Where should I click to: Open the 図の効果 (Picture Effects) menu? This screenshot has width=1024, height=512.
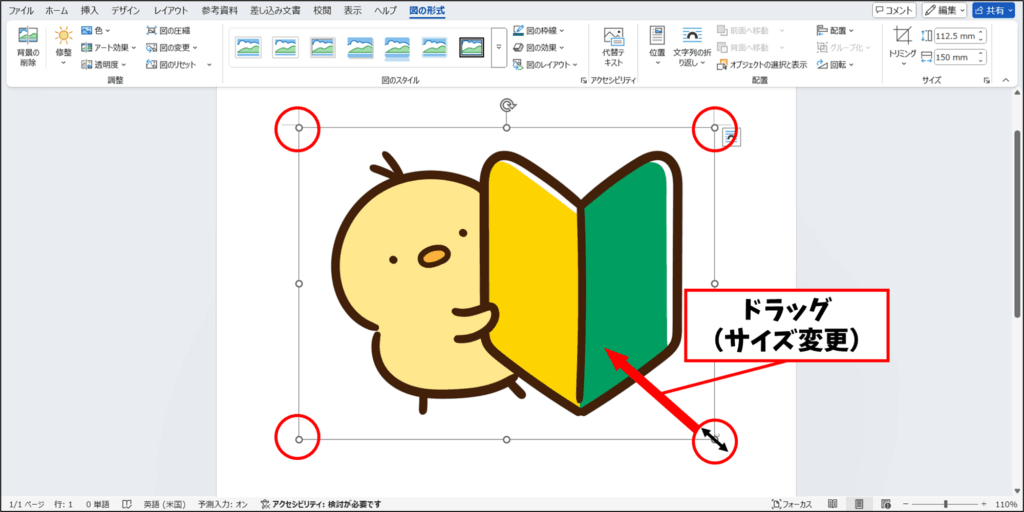pos(539,47)
